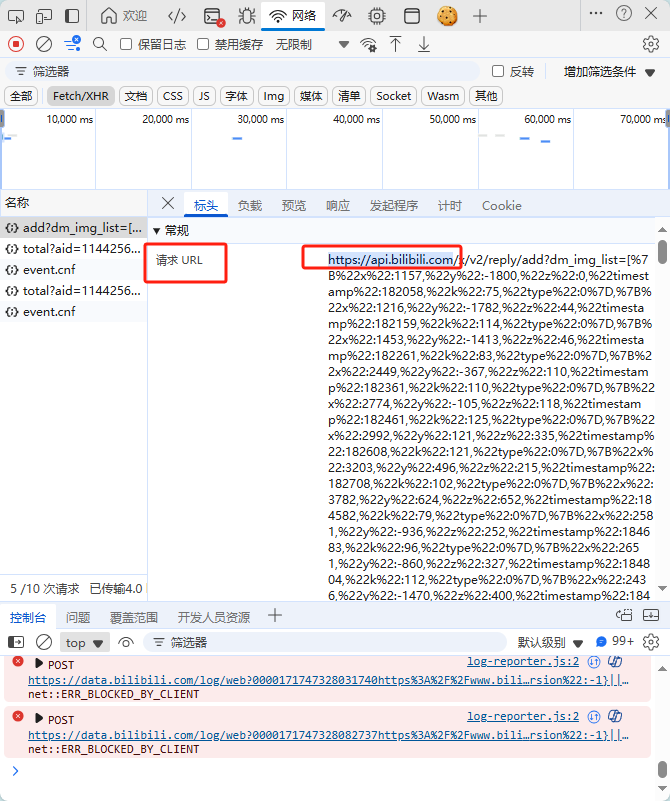670x801 pixels.
Task: Select the Fetch/XHR filter
Action: (x=81, y=96)
